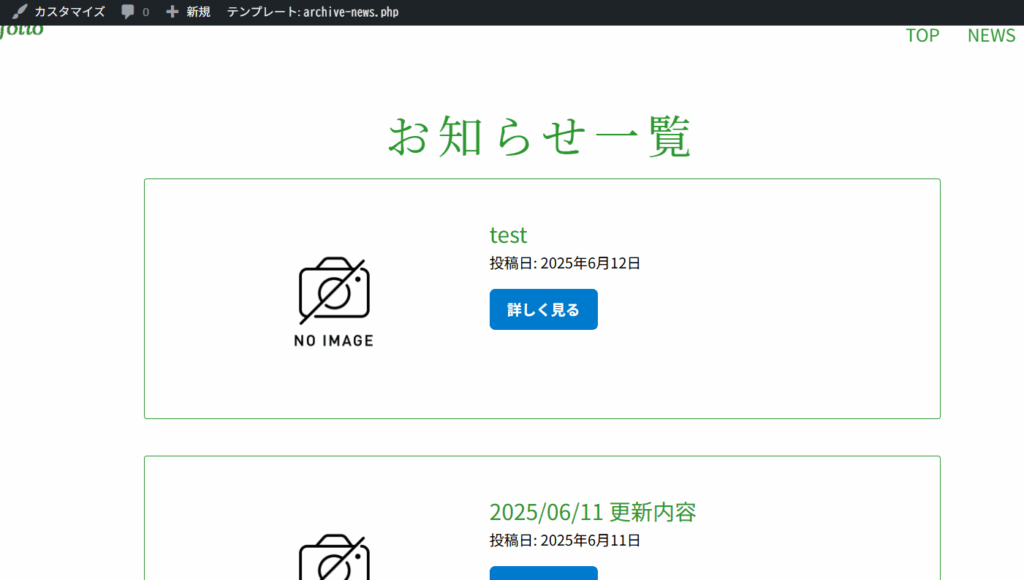This screenshot has width=1024, height=580.
Task: Click the green folio site logo
Action: [x=21, y=30]
